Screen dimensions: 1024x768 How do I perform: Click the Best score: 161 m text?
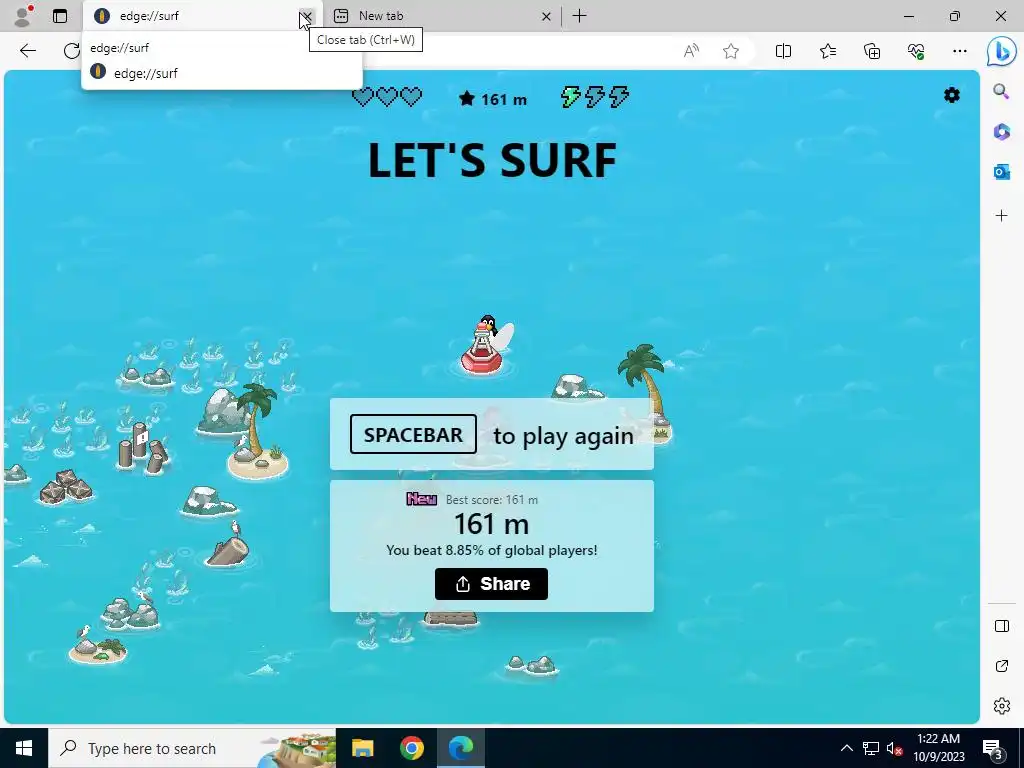[x=492, y=500]
